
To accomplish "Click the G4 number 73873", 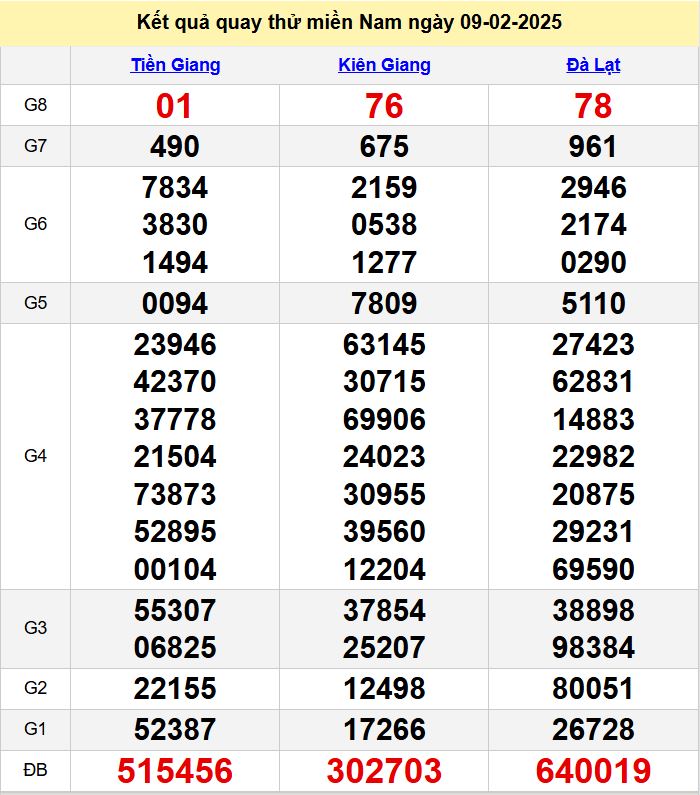I will click(x=175, y=494).
